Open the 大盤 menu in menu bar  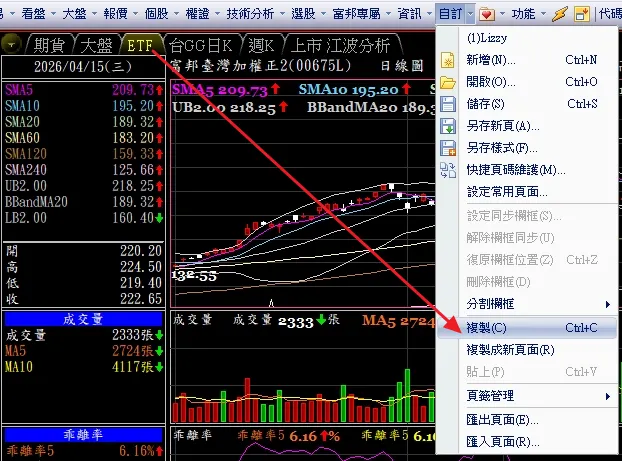(74, 14)
